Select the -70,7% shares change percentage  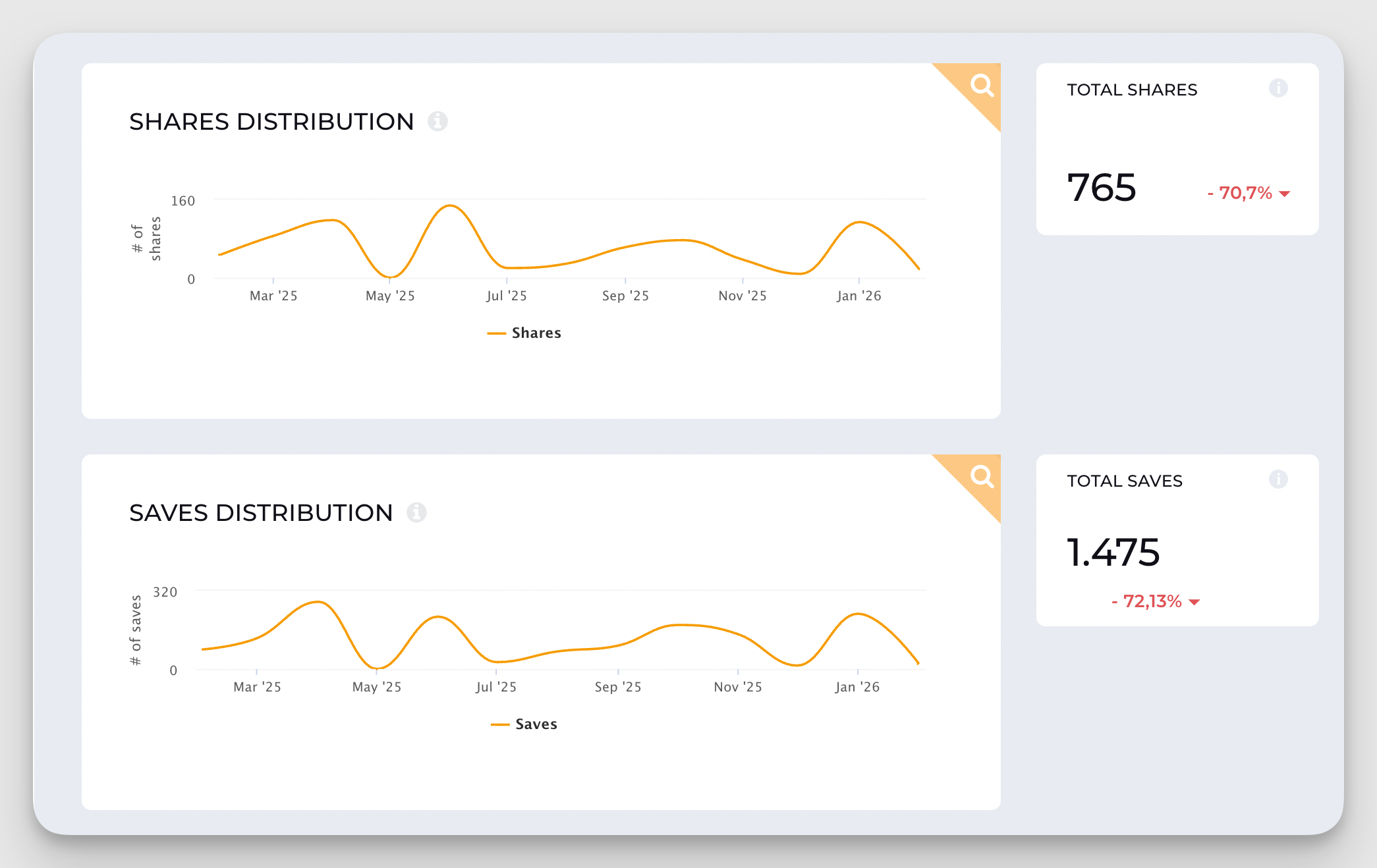click(x=1240, y=193)
